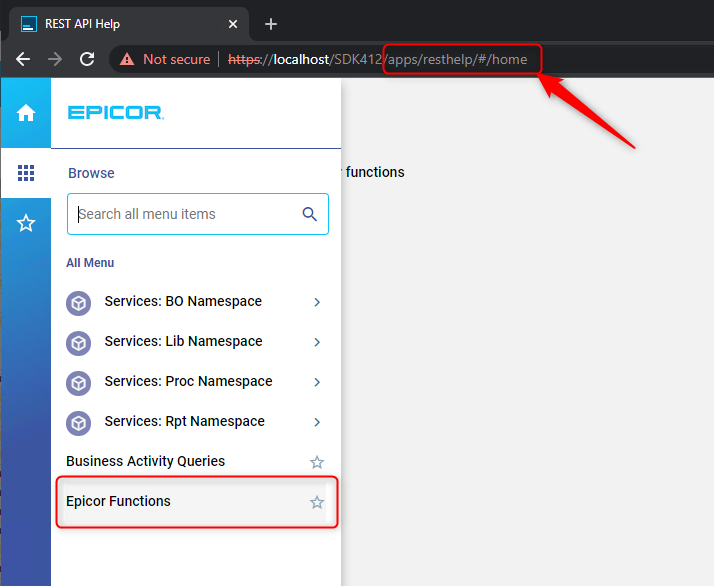Click the Services: BO Namespace cube icon
714x586 pixels.
pyautogui.click(x=78, y=303)
